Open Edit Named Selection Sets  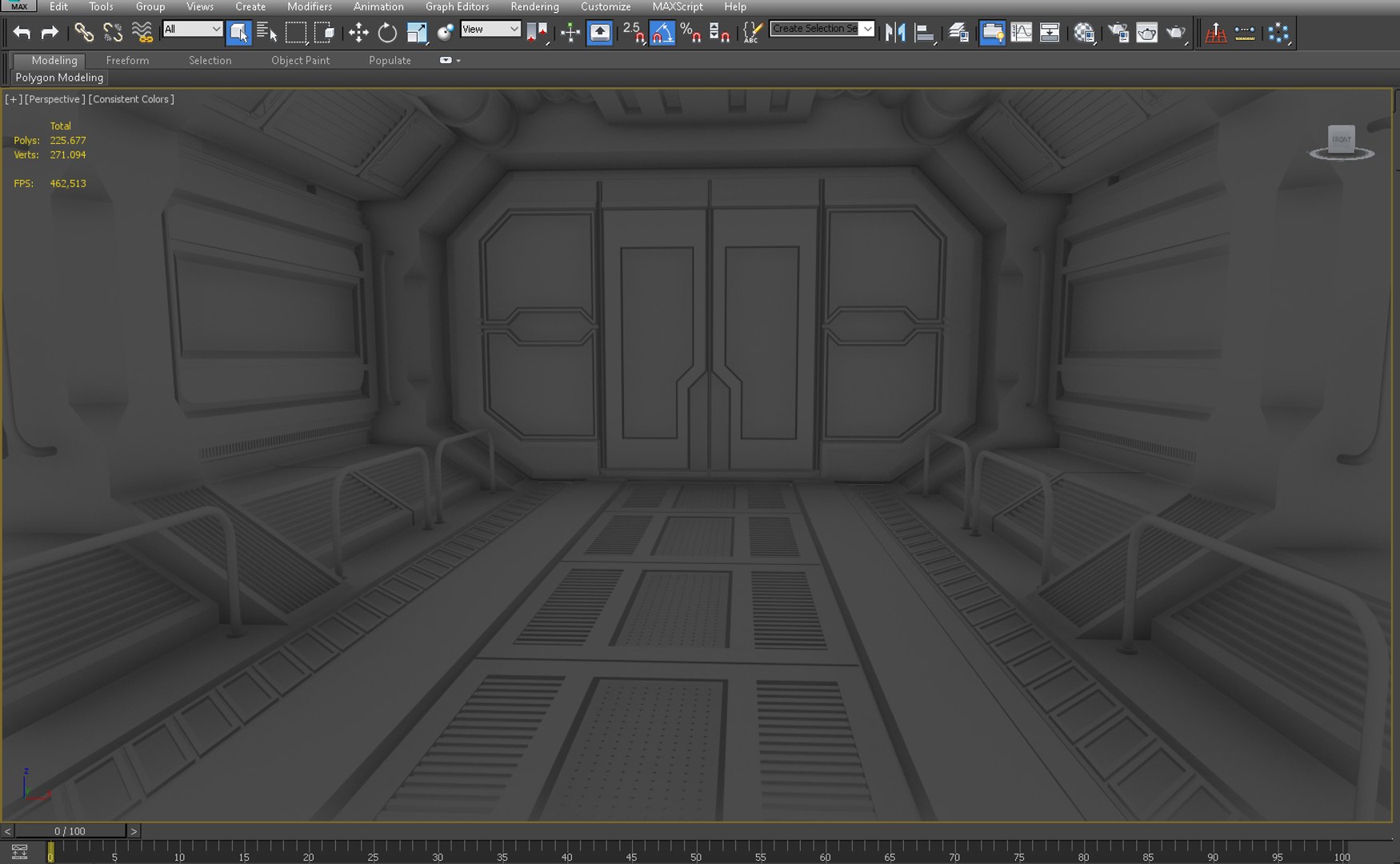(752, 33)
